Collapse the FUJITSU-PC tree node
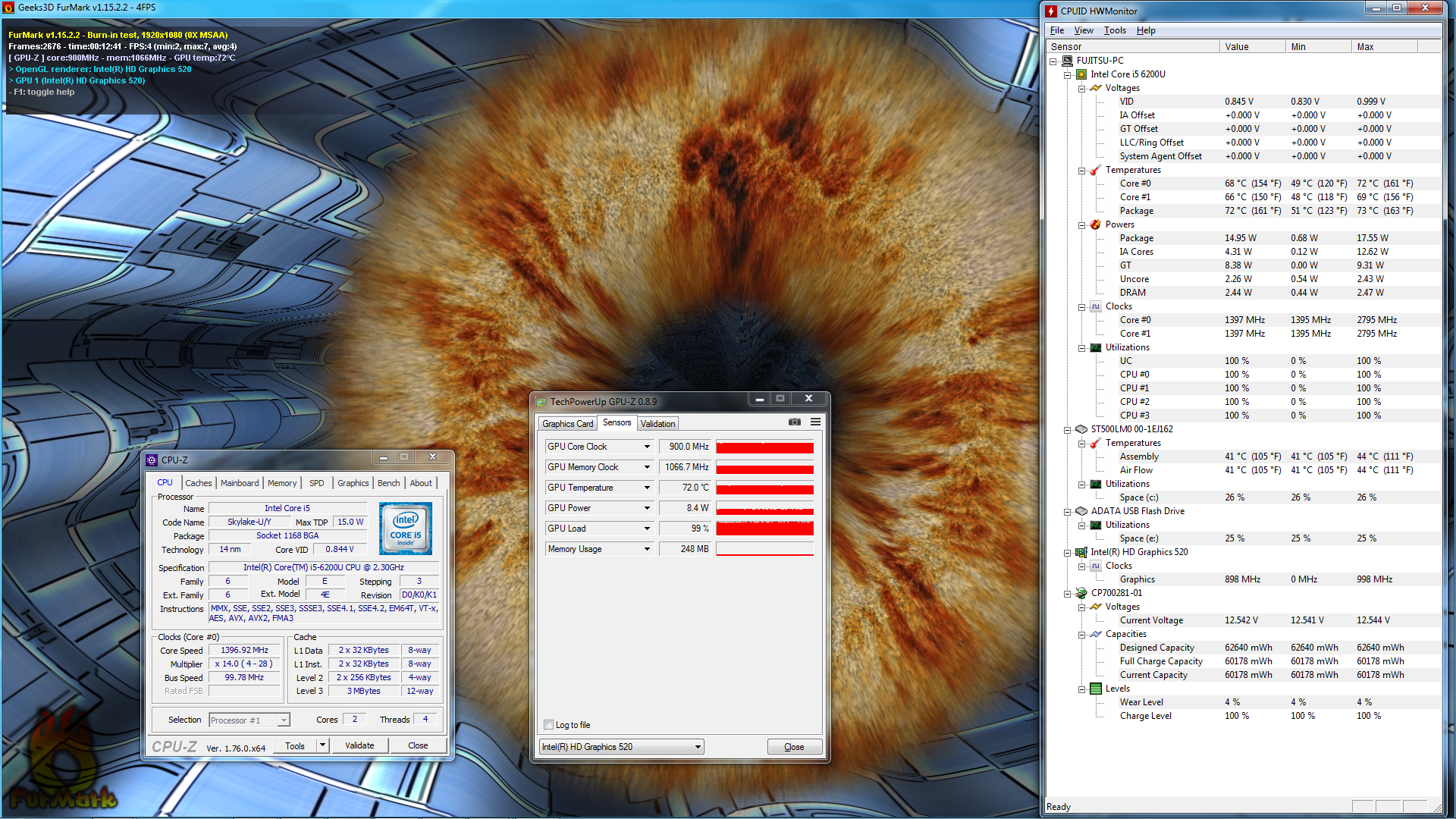The width and height of the screenshot is (1456, 819). (x=1053, y=61)
